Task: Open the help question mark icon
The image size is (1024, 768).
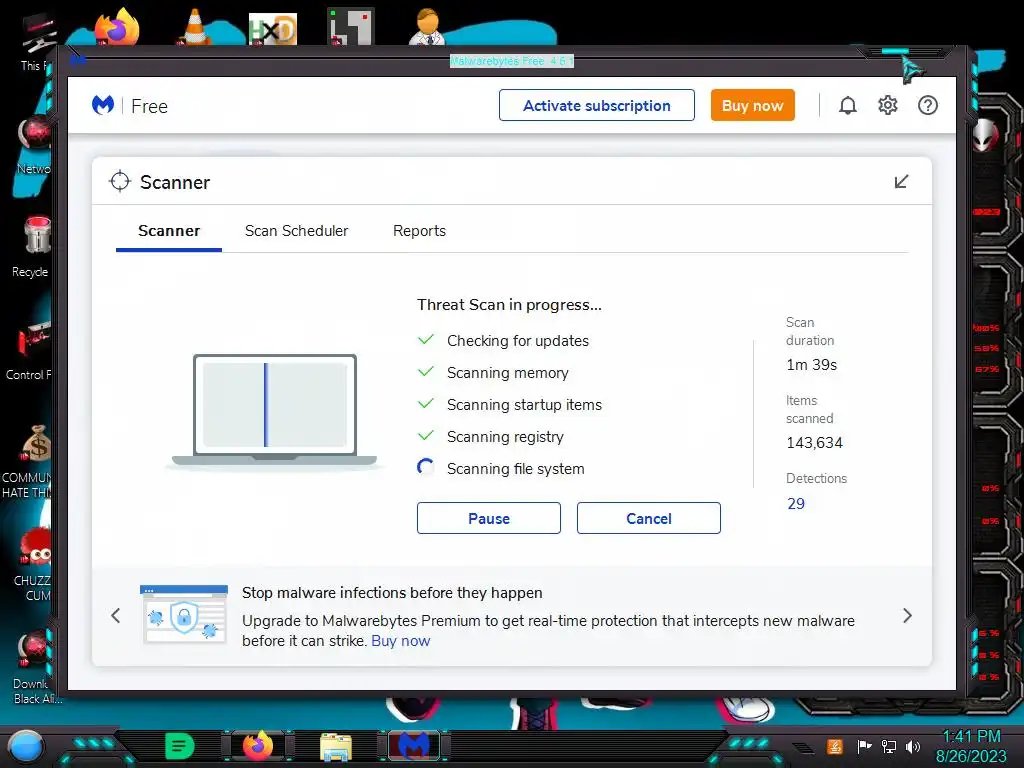Action: point(927,105)
